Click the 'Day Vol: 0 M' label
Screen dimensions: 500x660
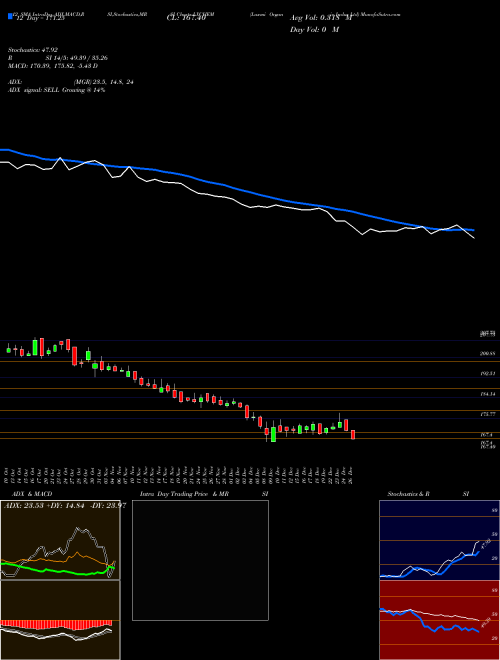tap(314, 30)
